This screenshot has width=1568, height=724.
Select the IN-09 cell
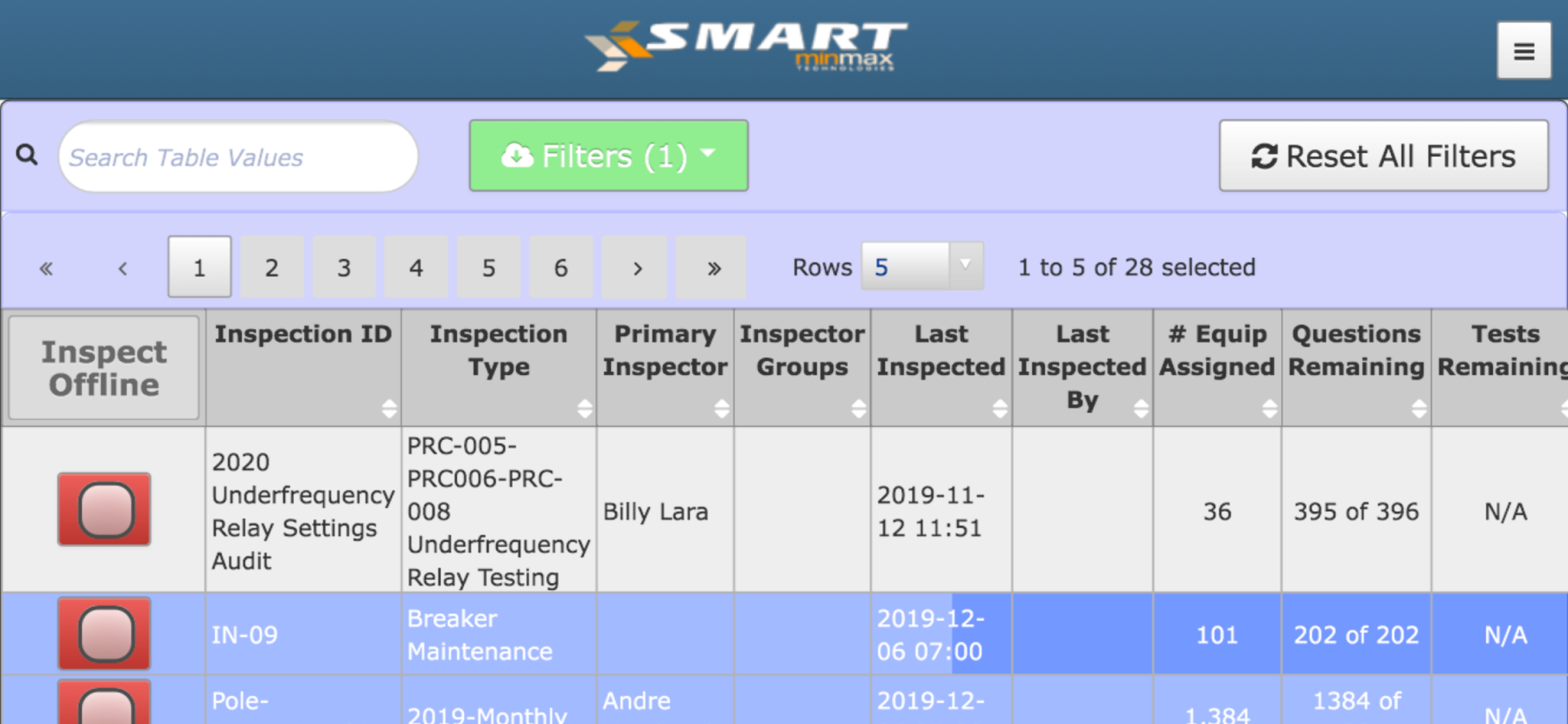303,634
